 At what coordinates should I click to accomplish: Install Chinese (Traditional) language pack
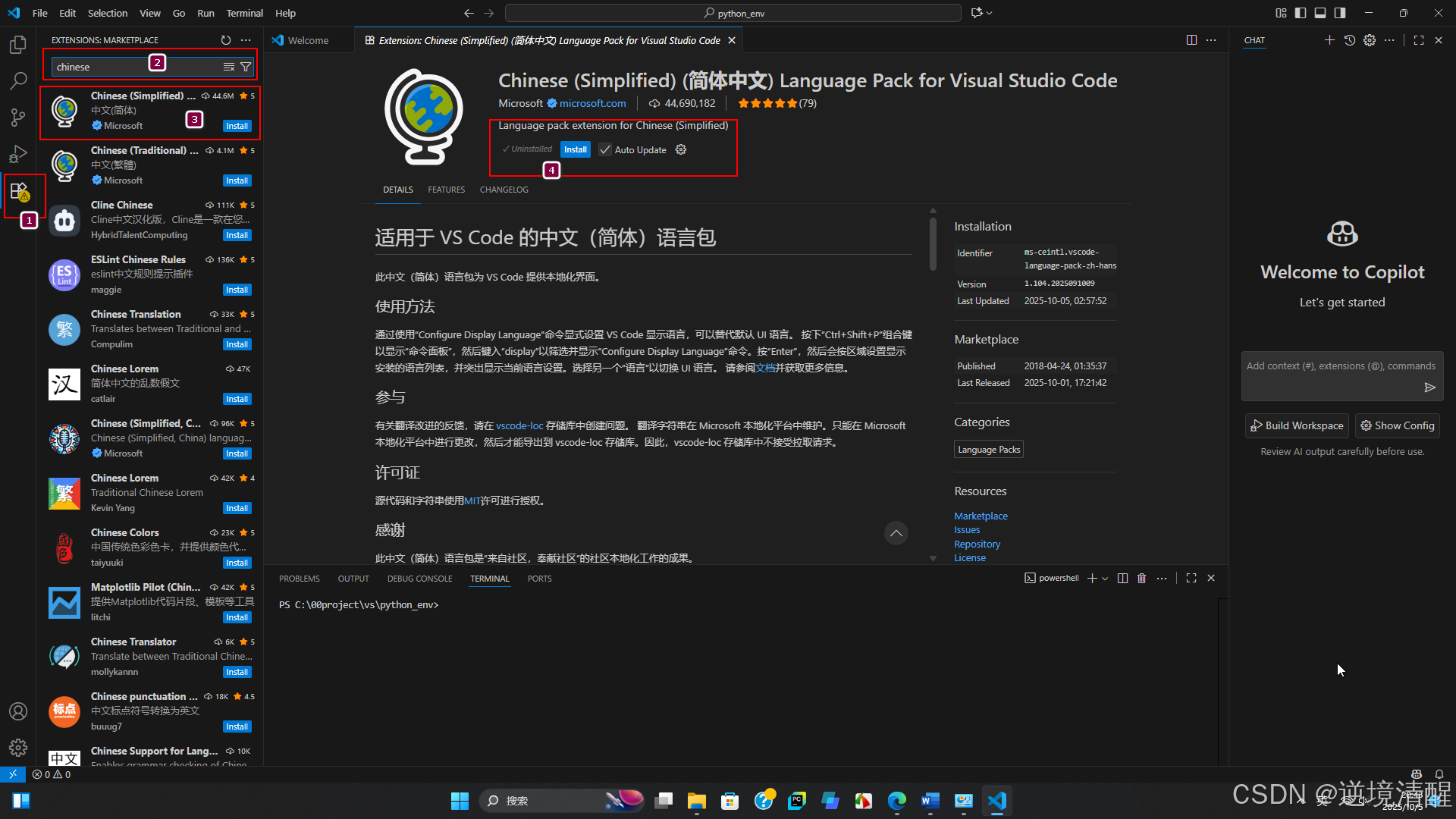[x=237, y=180]
